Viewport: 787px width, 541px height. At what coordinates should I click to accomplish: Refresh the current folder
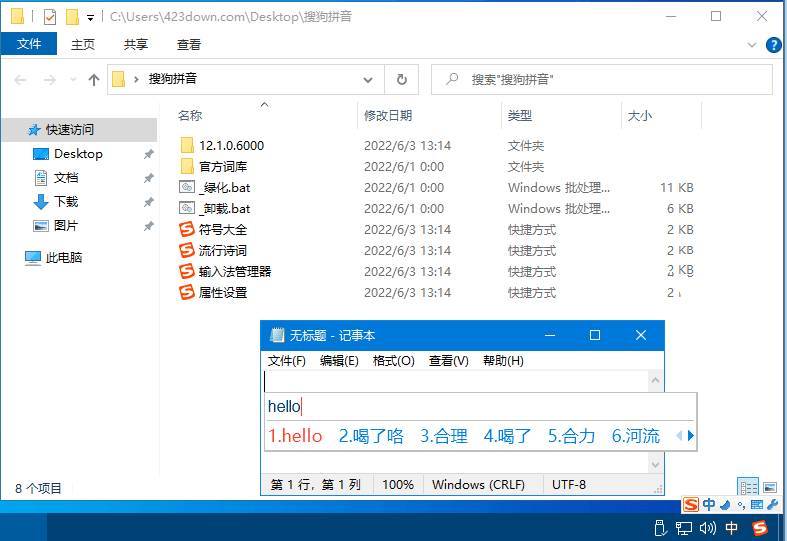pos(402,80)
